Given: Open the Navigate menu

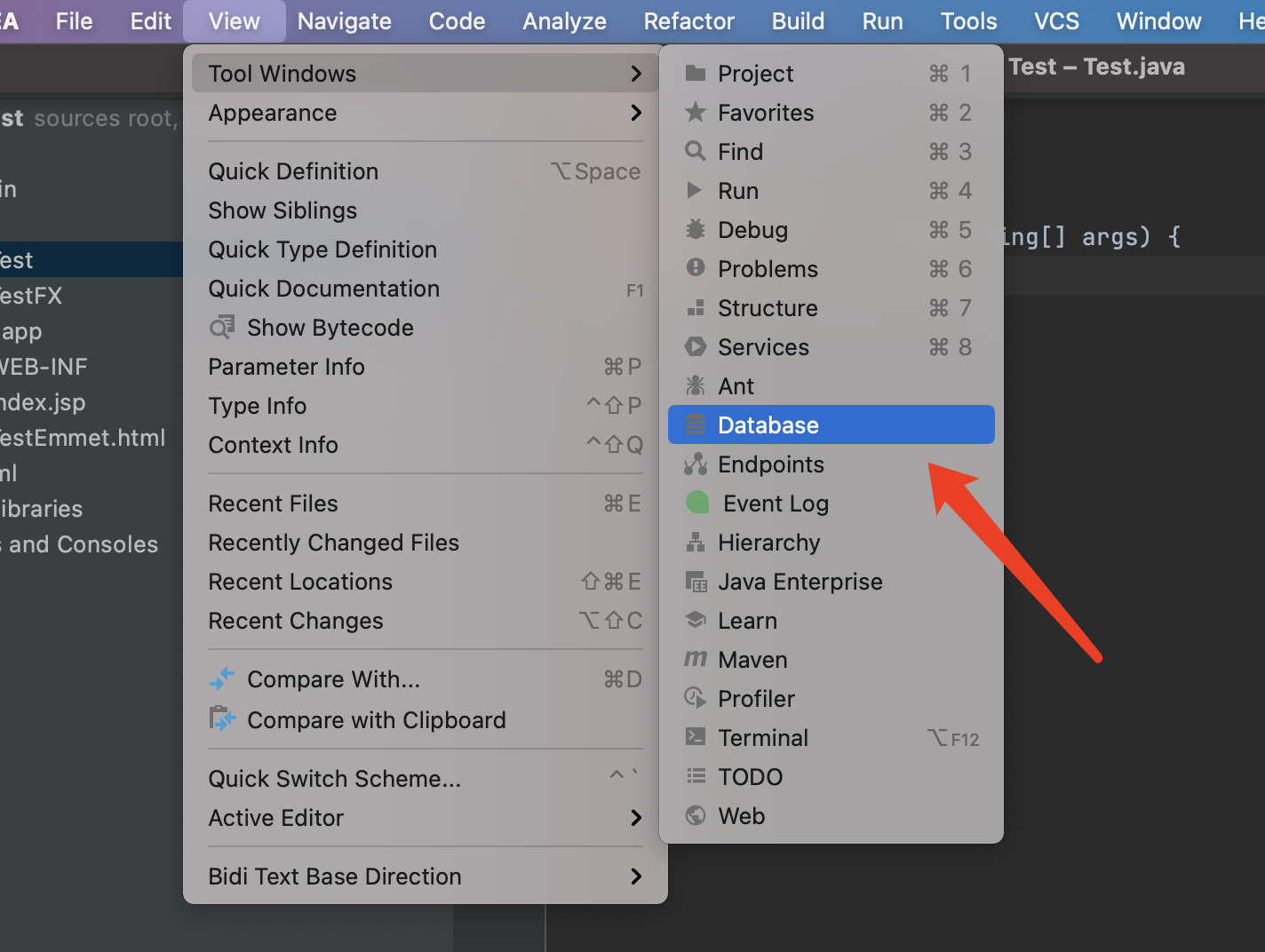Looking at the screenshot, I should pos(345,21).
